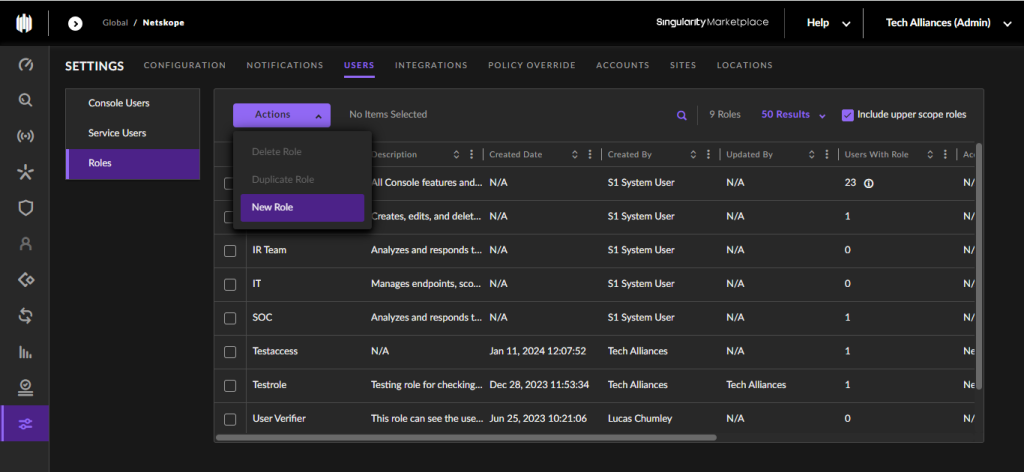Switch to the Integrations tab
This screenshot has width=1024, height=472.
(x=431, y=65)
